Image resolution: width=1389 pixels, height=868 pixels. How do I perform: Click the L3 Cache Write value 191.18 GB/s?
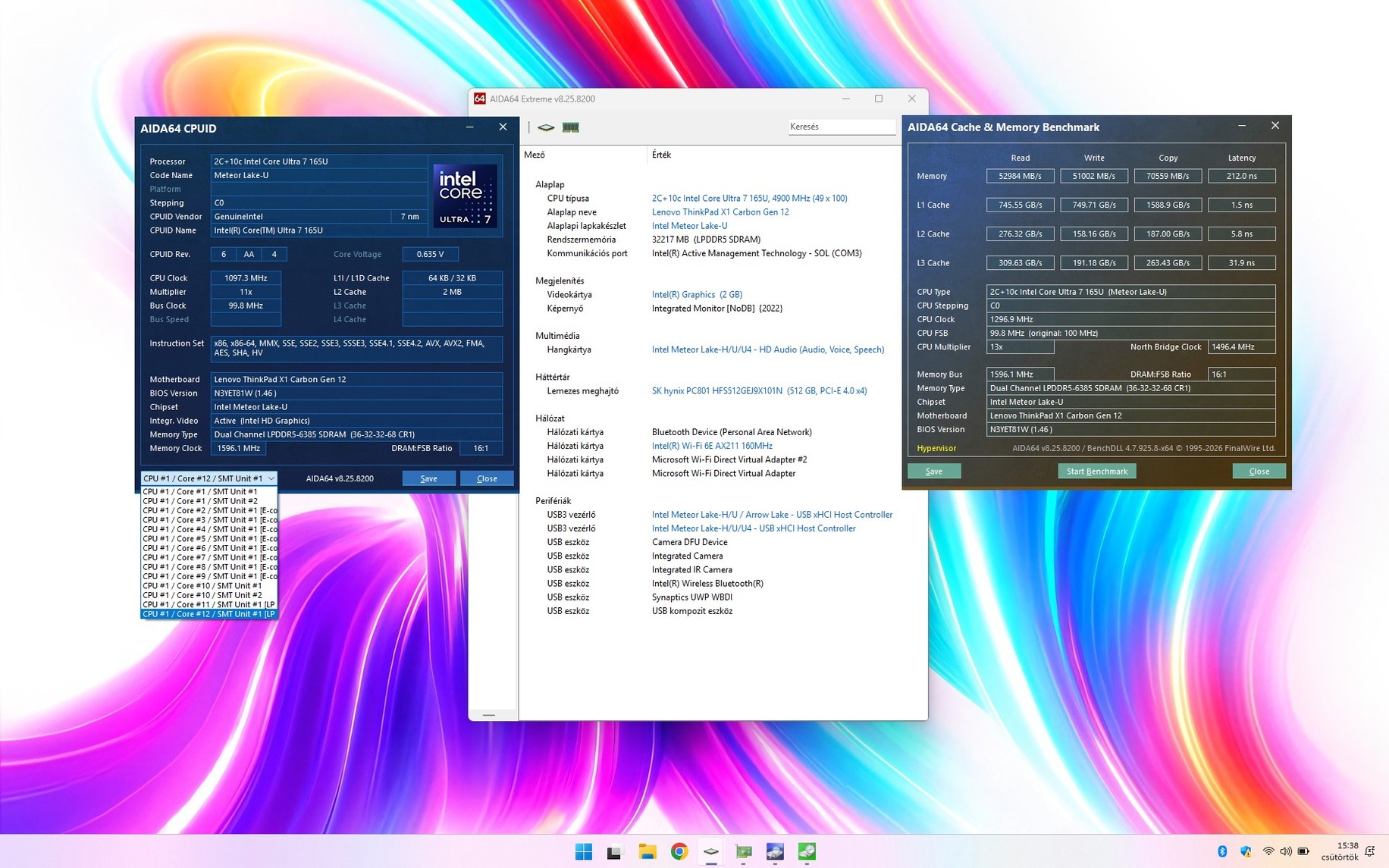(1093, 263)
